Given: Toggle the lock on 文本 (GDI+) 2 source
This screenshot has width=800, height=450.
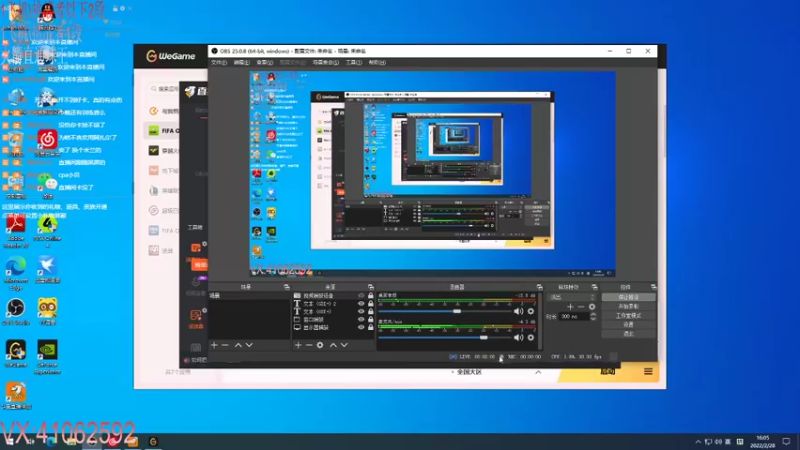Looking at the screenshot, I should 371,304.
